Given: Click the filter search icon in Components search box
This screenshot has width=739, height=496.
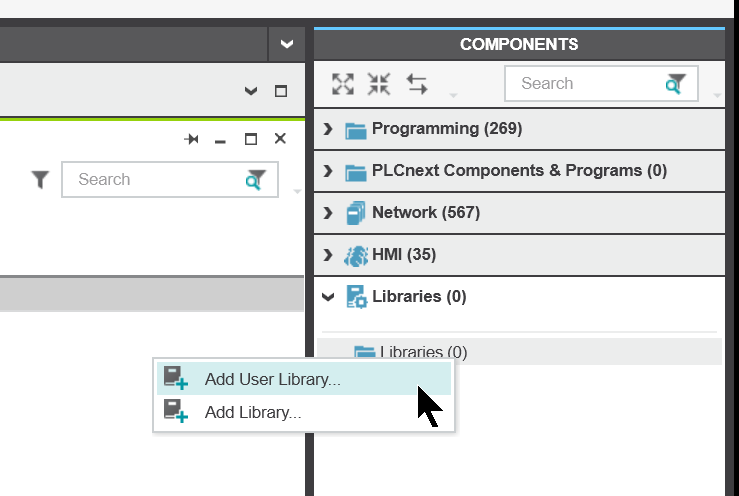Looking at the screenshot, I should tap(675, 83).
